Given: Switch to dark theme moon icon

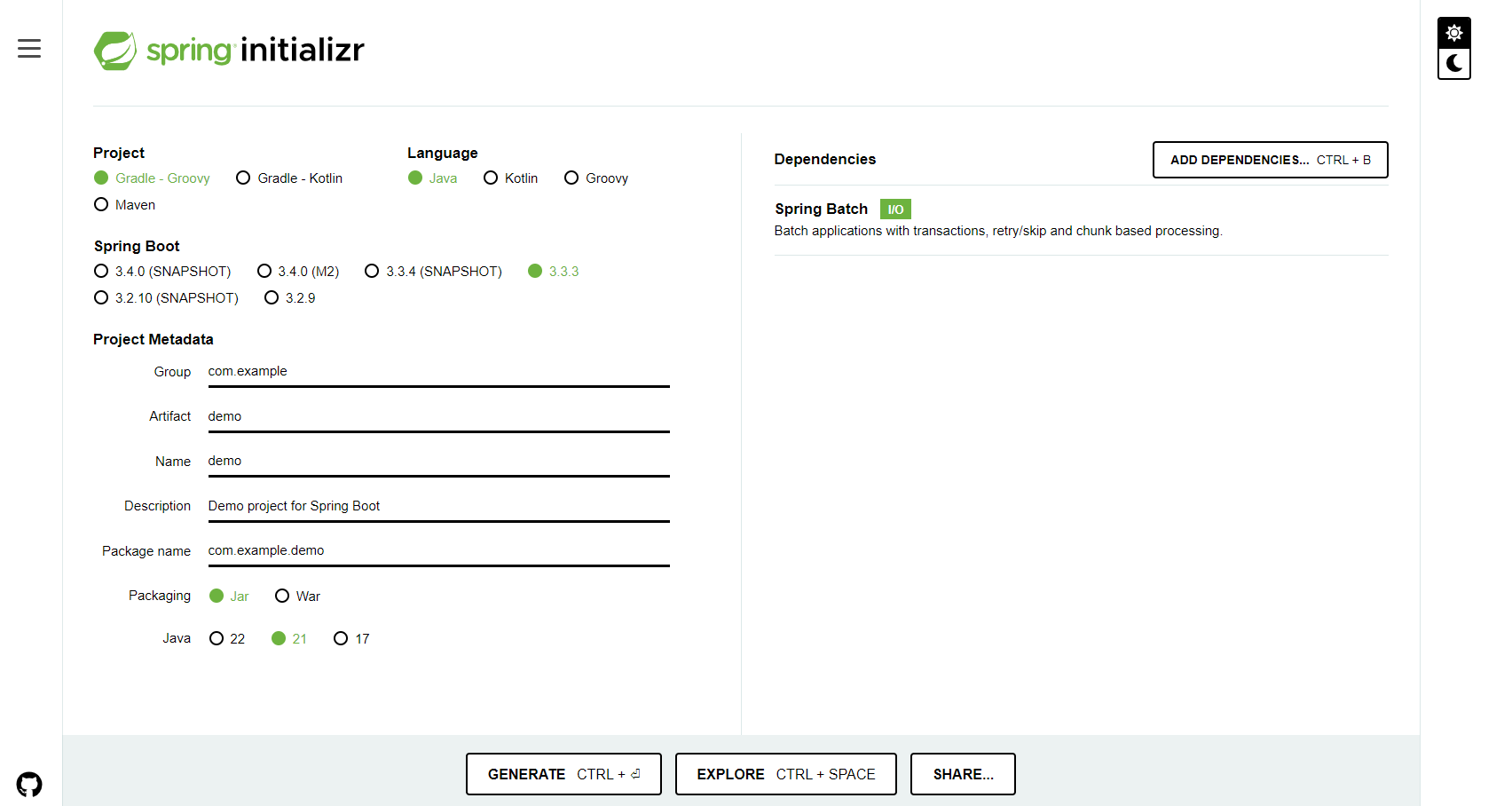Looking at the screenshot, I should [1454, 64].
